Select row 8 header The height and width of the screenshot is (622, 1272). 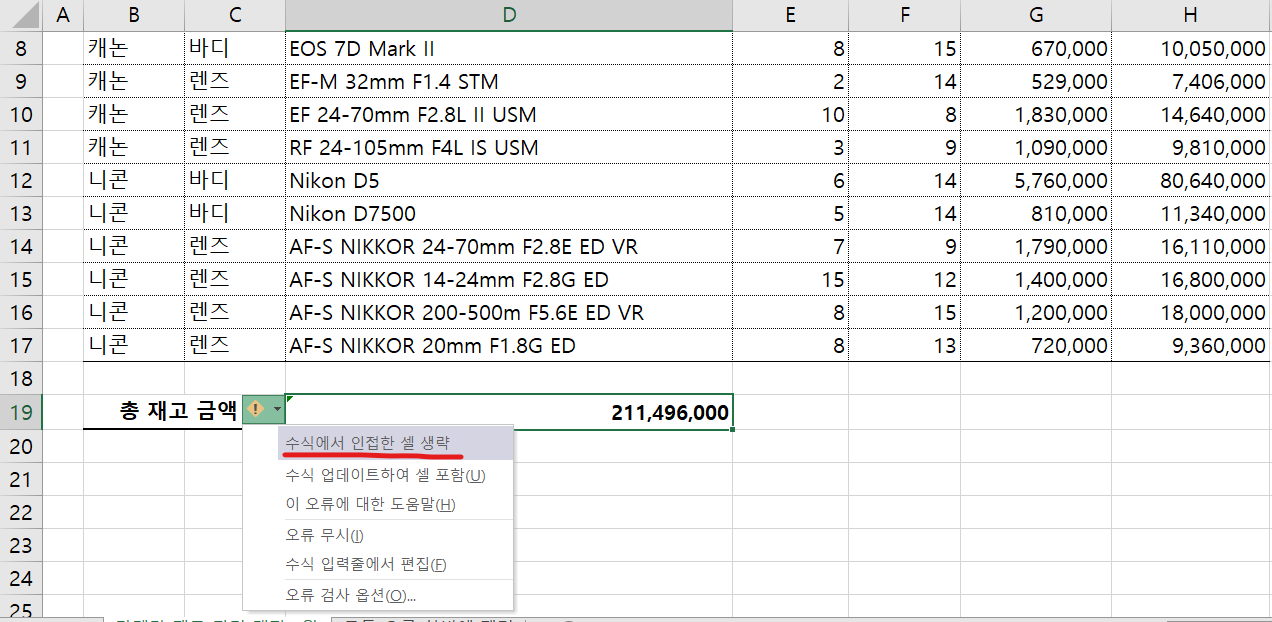pyautogui.click(x=21, y=48)
